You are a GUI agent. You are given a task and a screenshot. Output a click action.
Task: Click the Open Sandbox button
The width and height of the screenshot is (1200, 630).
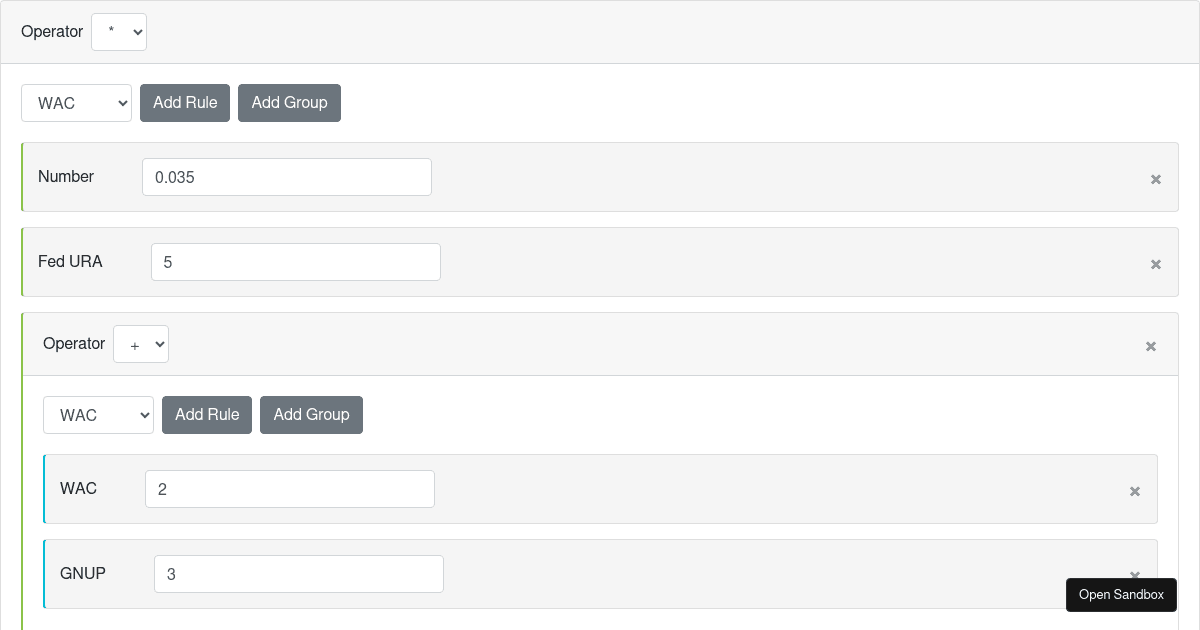click(1121, 594)
